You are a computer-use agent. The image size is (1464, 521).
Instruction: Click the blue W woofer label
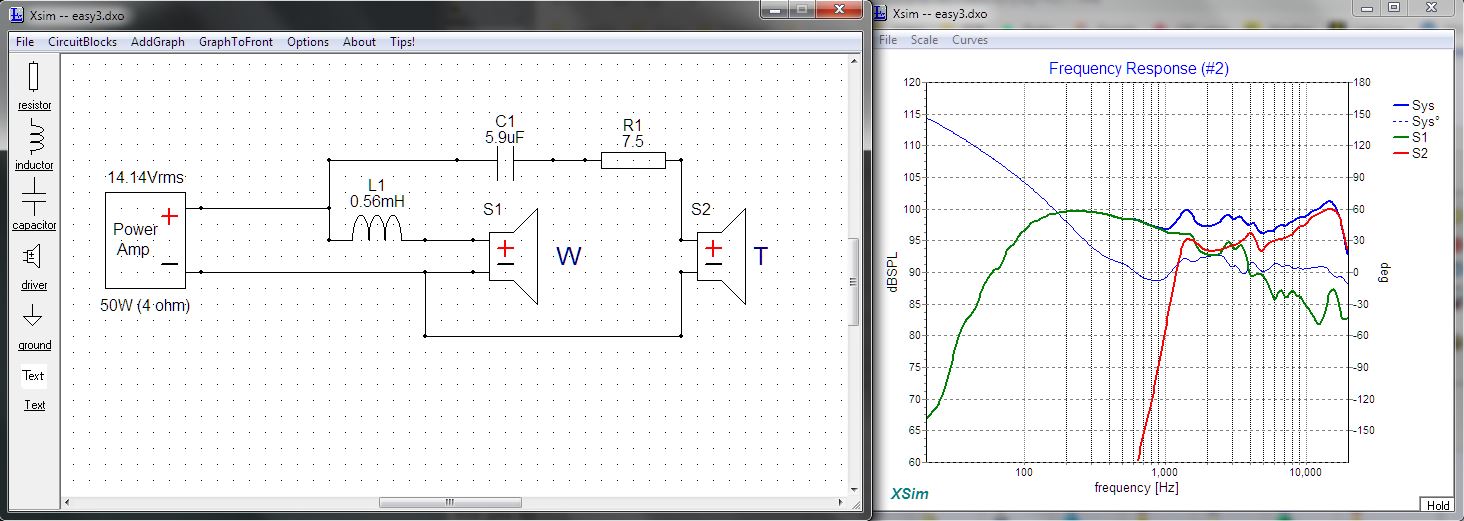(569, 257)
